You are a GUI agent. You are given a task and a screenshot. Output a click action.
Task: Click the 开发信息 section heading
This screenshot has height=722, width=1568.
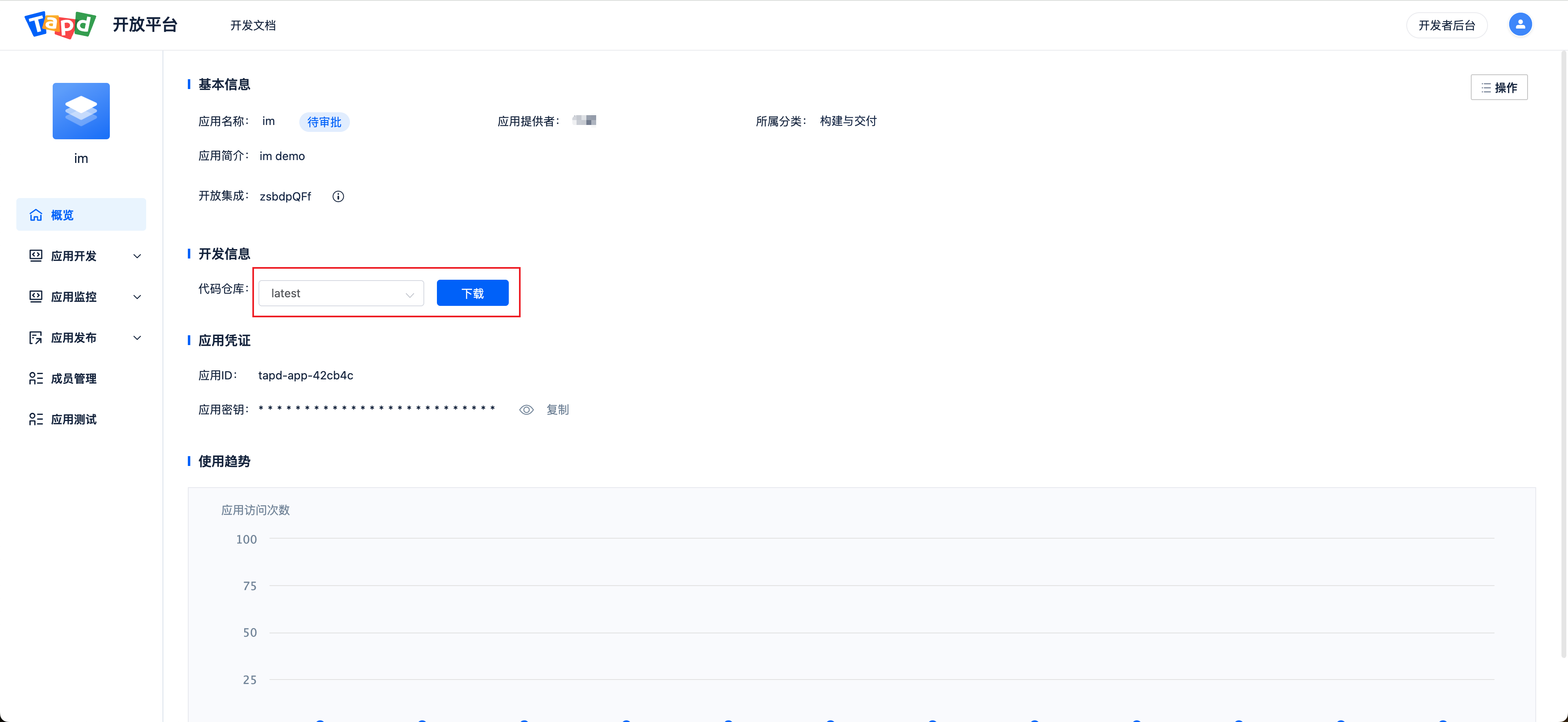click(224, 253)
